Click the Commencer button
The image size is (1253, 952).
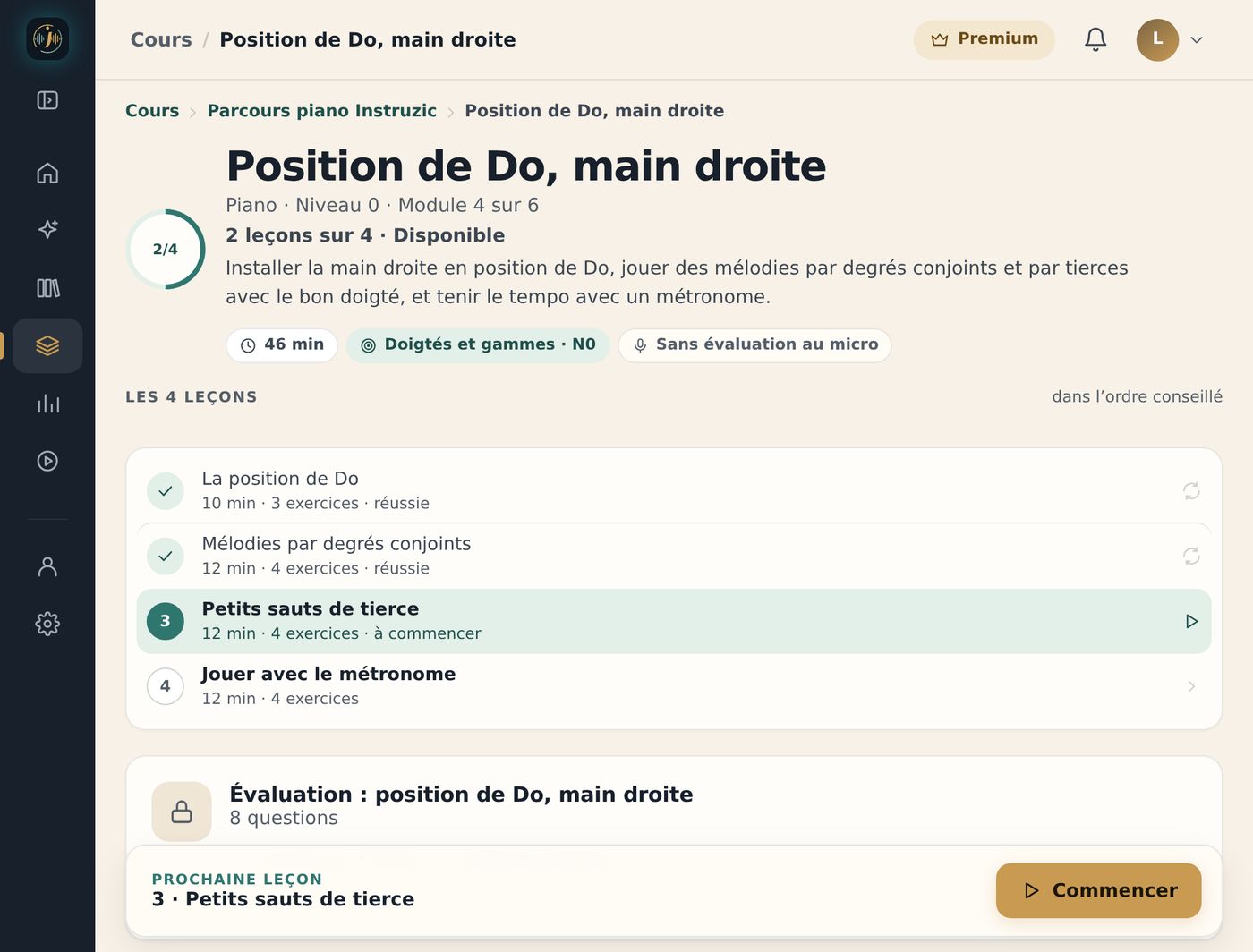1099,890
